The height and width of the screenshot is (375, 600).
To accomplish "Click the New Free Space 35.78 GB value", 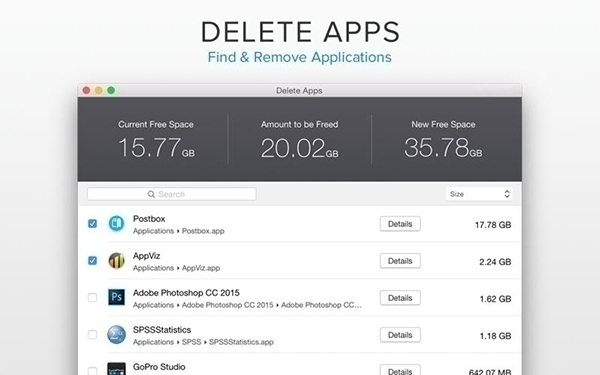I will [x=443, y=148].
